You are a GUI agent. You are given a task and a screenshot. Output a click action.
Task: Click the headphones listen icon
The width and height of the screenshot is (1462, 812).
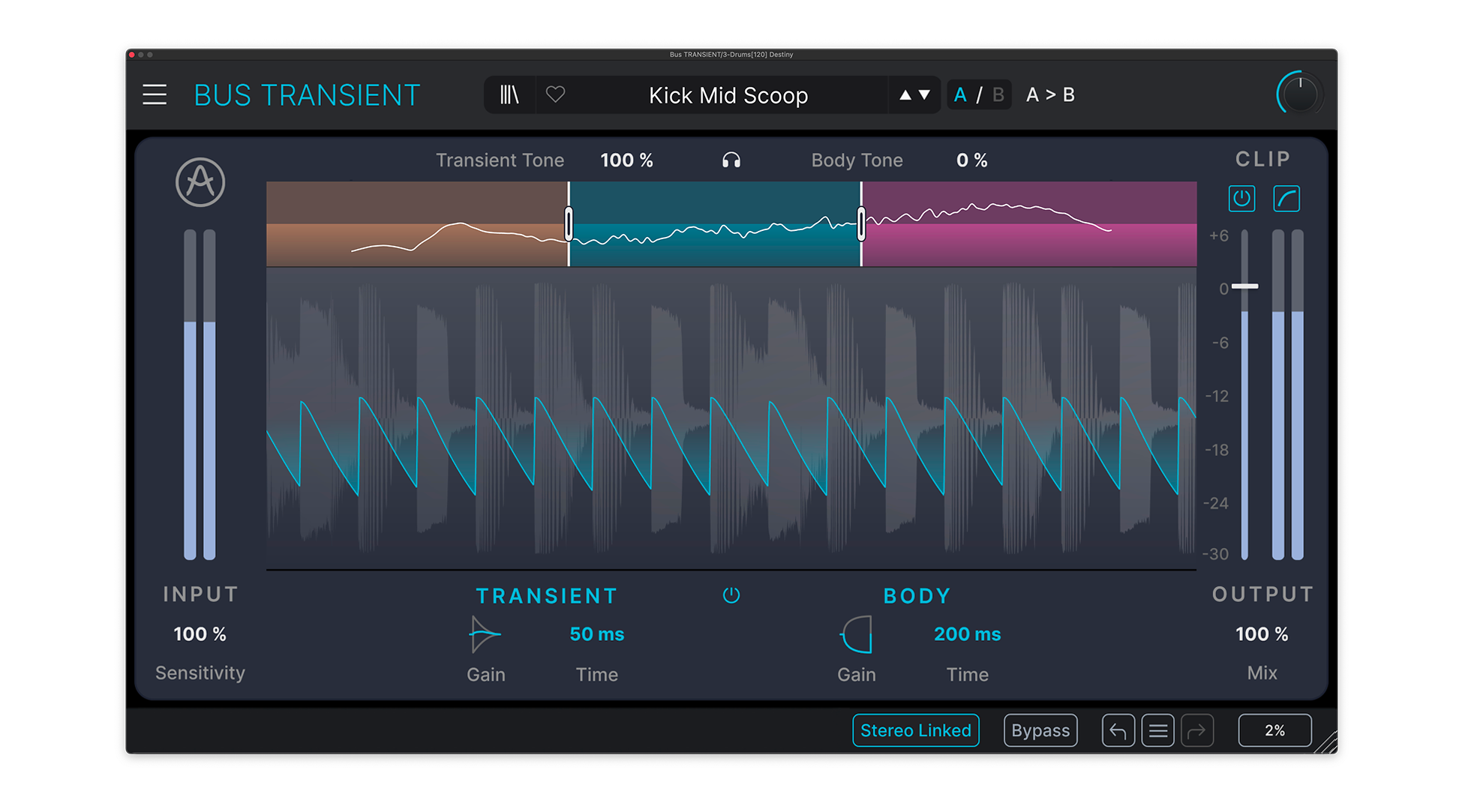coord(731,160)
